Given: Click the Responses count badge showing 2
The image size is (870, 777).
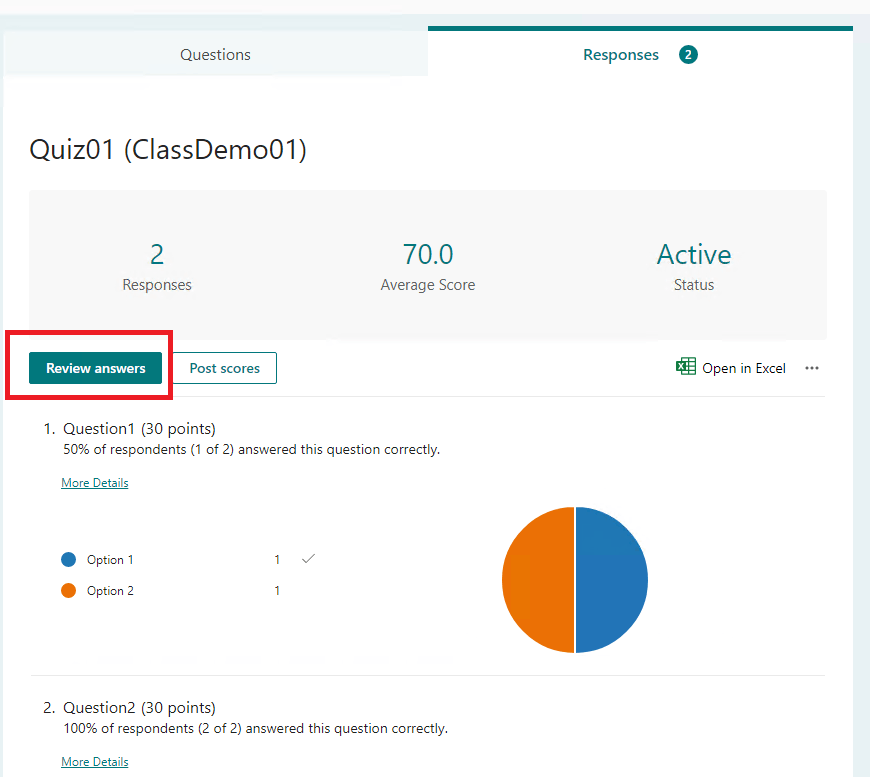Looking at the screenshot, I should [x=688, y=54].
